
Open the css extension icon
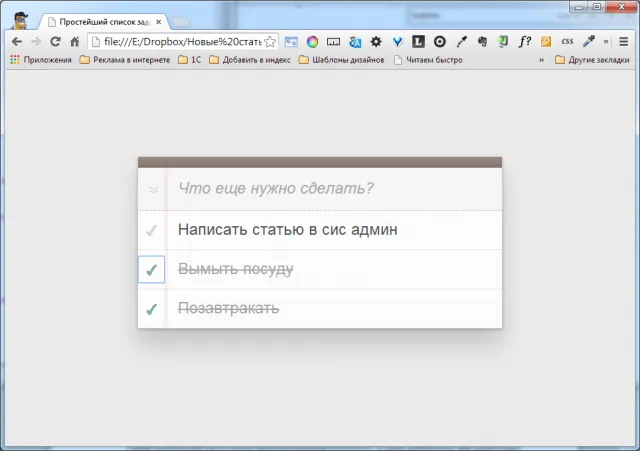pyautogui.click(x=567, y=41)
